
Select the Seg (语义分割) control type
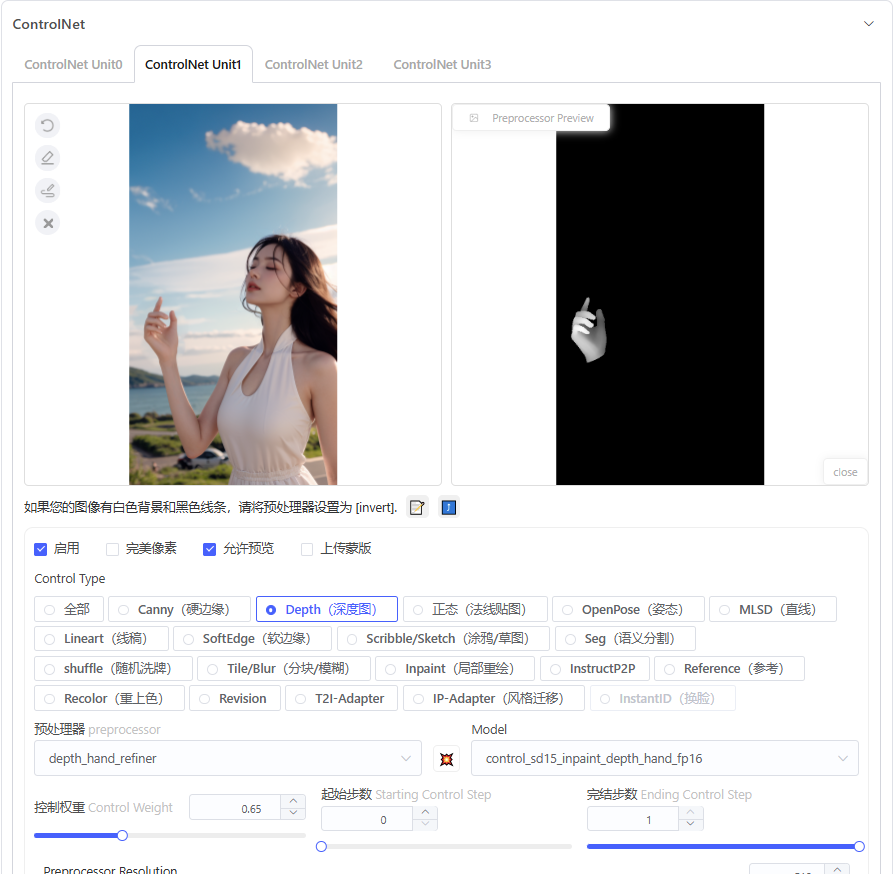625,639
